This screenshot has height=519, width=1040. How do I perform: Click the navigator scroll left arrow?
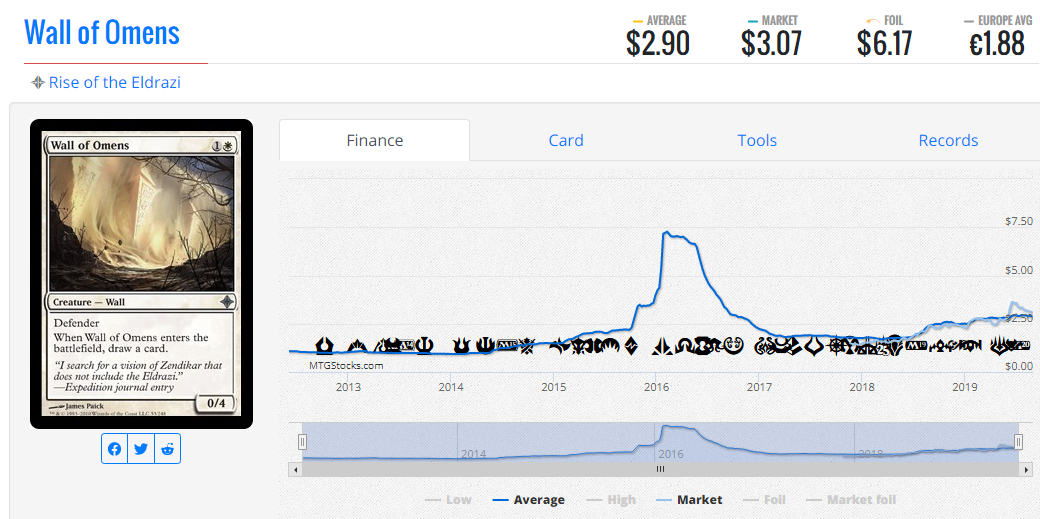[295, 469]
